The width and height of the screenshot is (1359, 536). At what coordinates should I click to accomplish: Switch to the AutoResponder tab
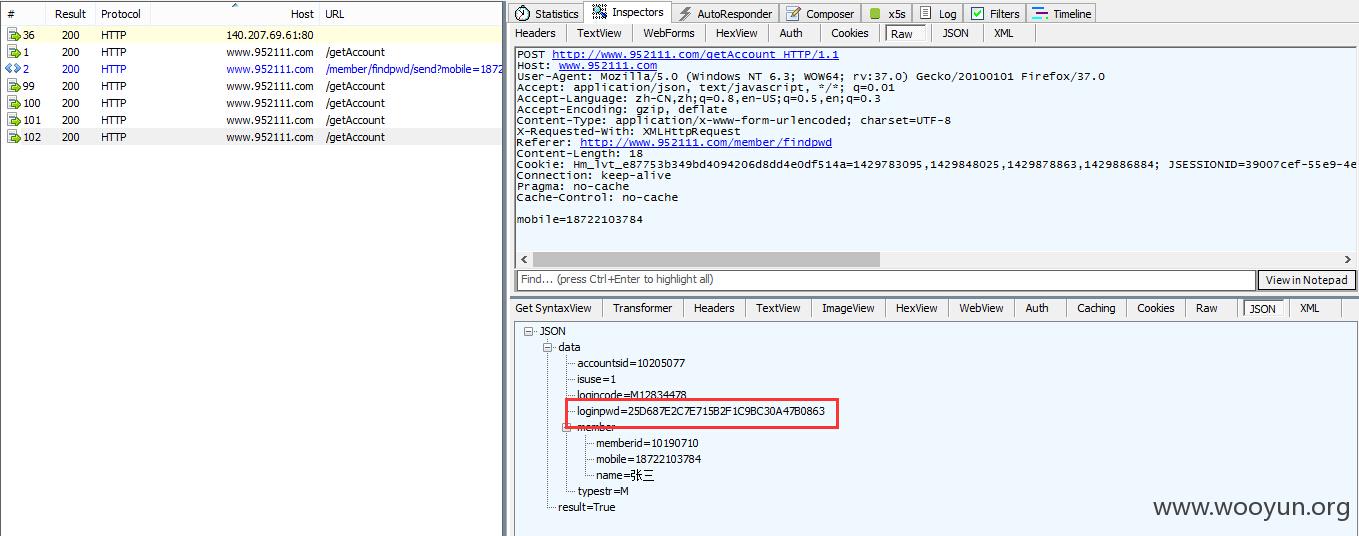point(725,14)
